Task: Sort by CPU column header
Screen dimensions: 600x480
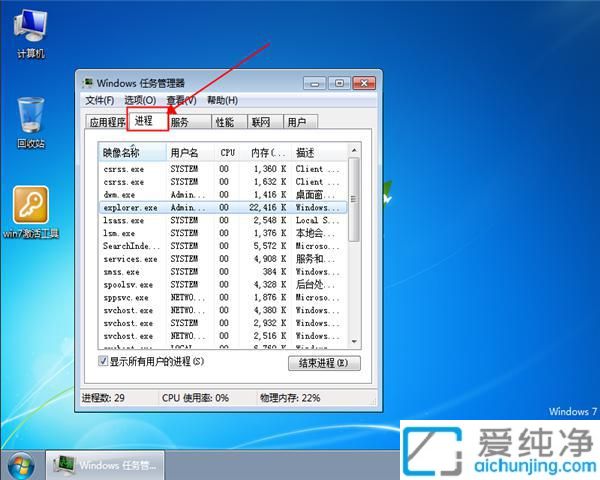Action: (227, 153)
